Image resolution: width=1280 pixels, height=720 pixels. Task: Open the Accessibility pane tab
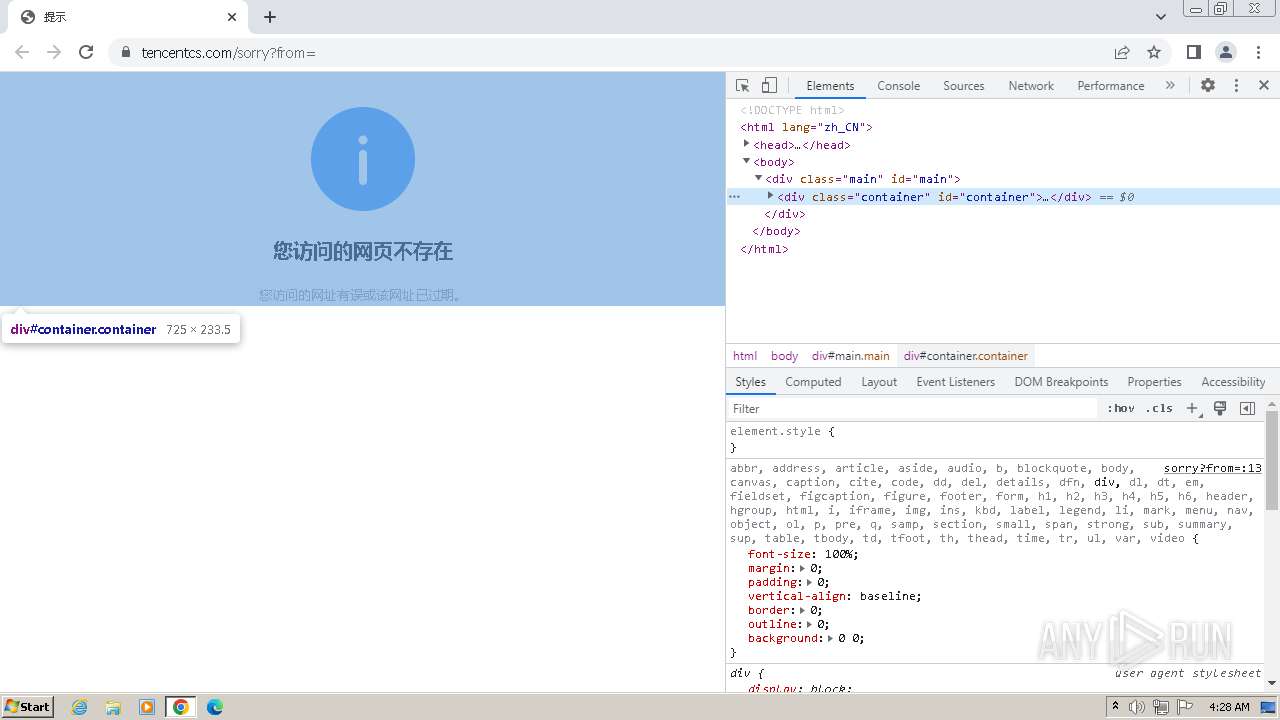click(1233, 382)
